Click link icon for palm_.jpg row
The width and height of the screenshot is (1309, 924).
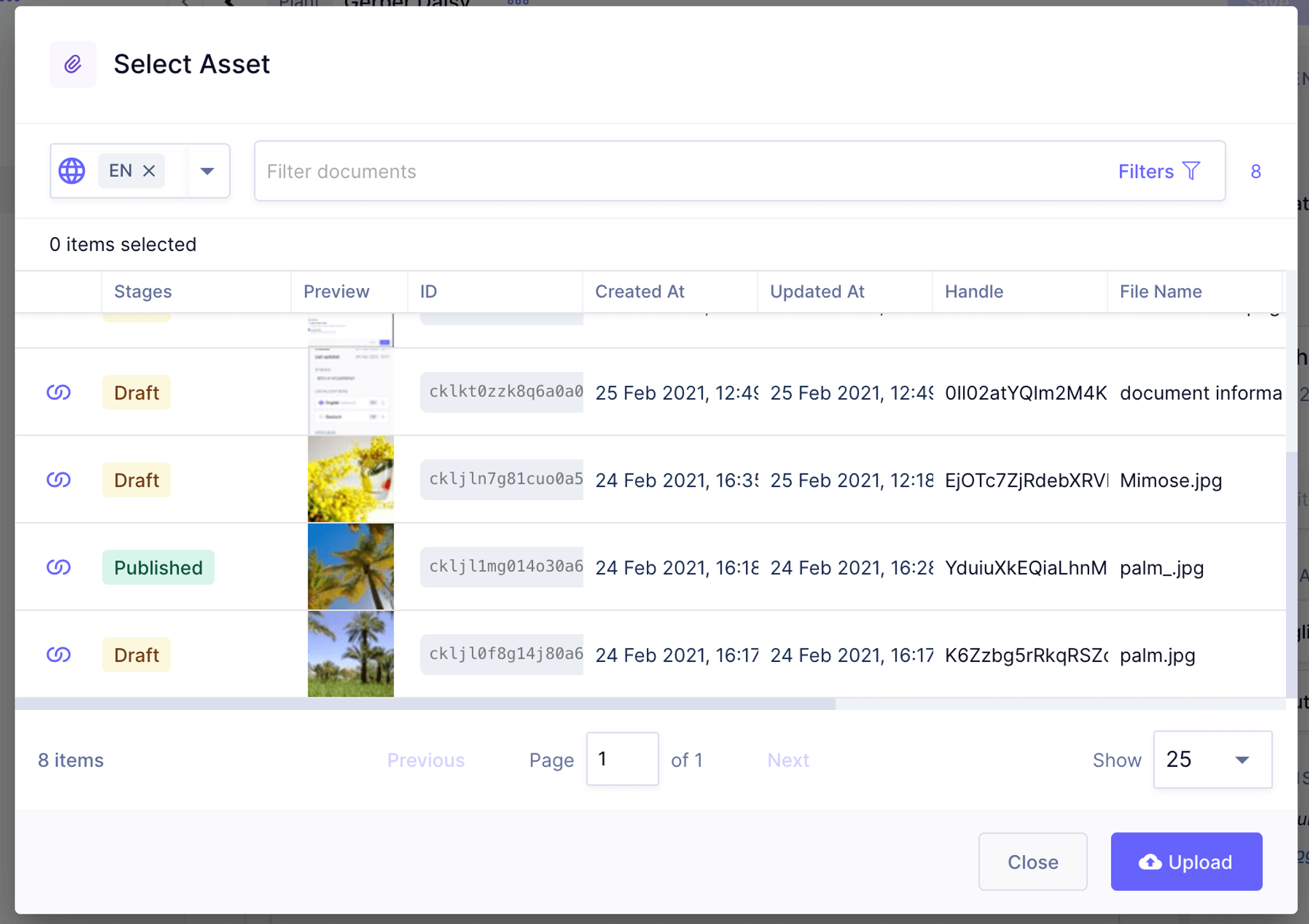coord(58,567)
